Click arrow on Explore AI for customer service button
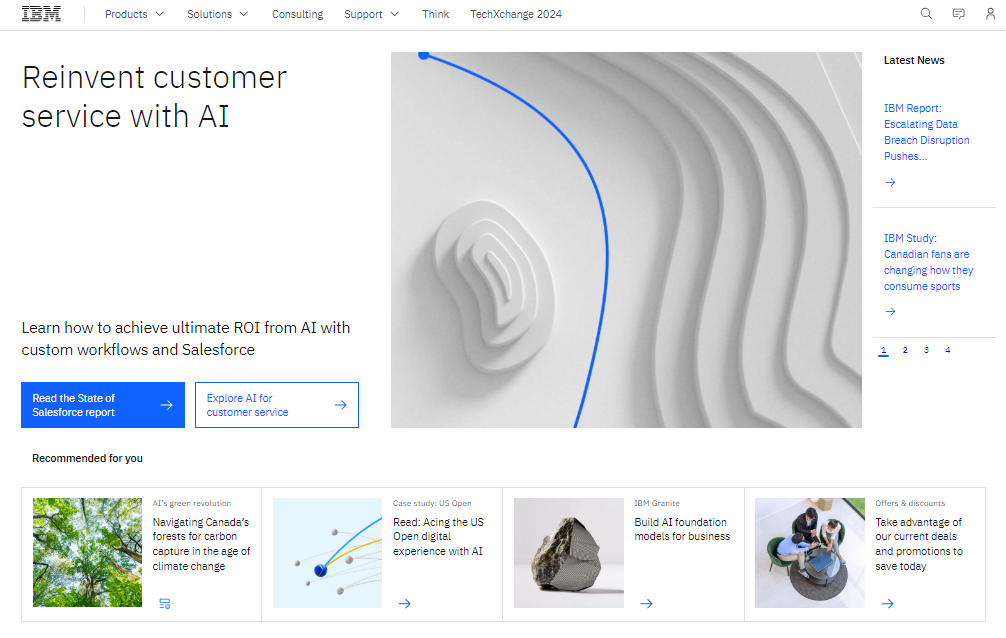Viewport: 1006px width, 638px height. tap(341, 405)
